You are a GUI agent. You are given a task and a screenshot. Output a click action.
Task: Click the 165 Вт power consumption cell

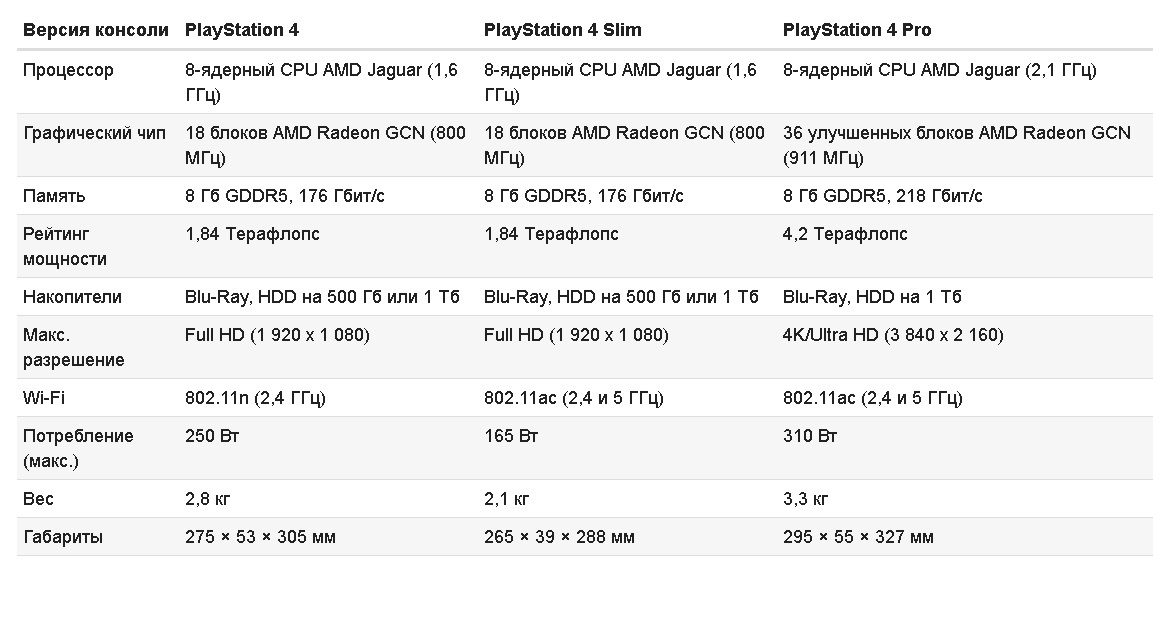tap(511, 436)
